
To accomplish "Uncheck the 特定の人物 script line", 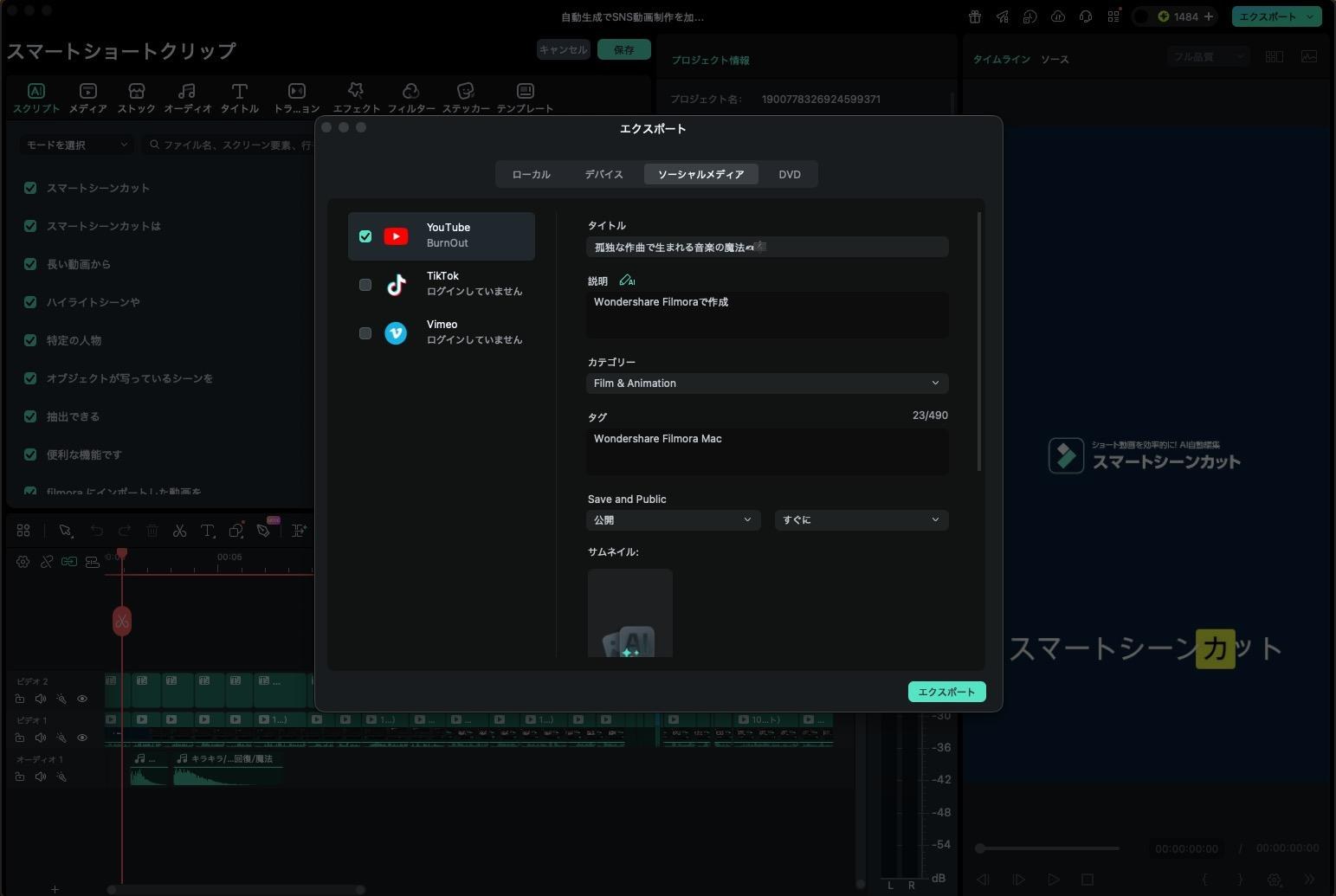I will click(30, 340).
